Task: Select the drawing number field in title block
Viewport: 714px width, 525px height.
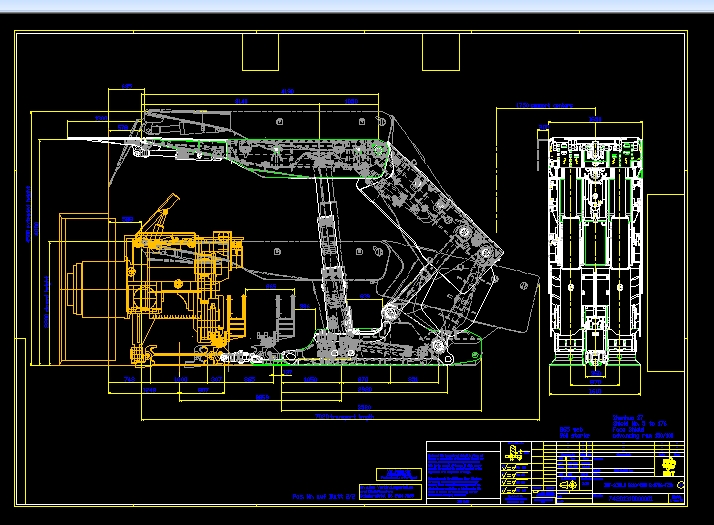Action: pyautogui.click(x=630, y=499)
